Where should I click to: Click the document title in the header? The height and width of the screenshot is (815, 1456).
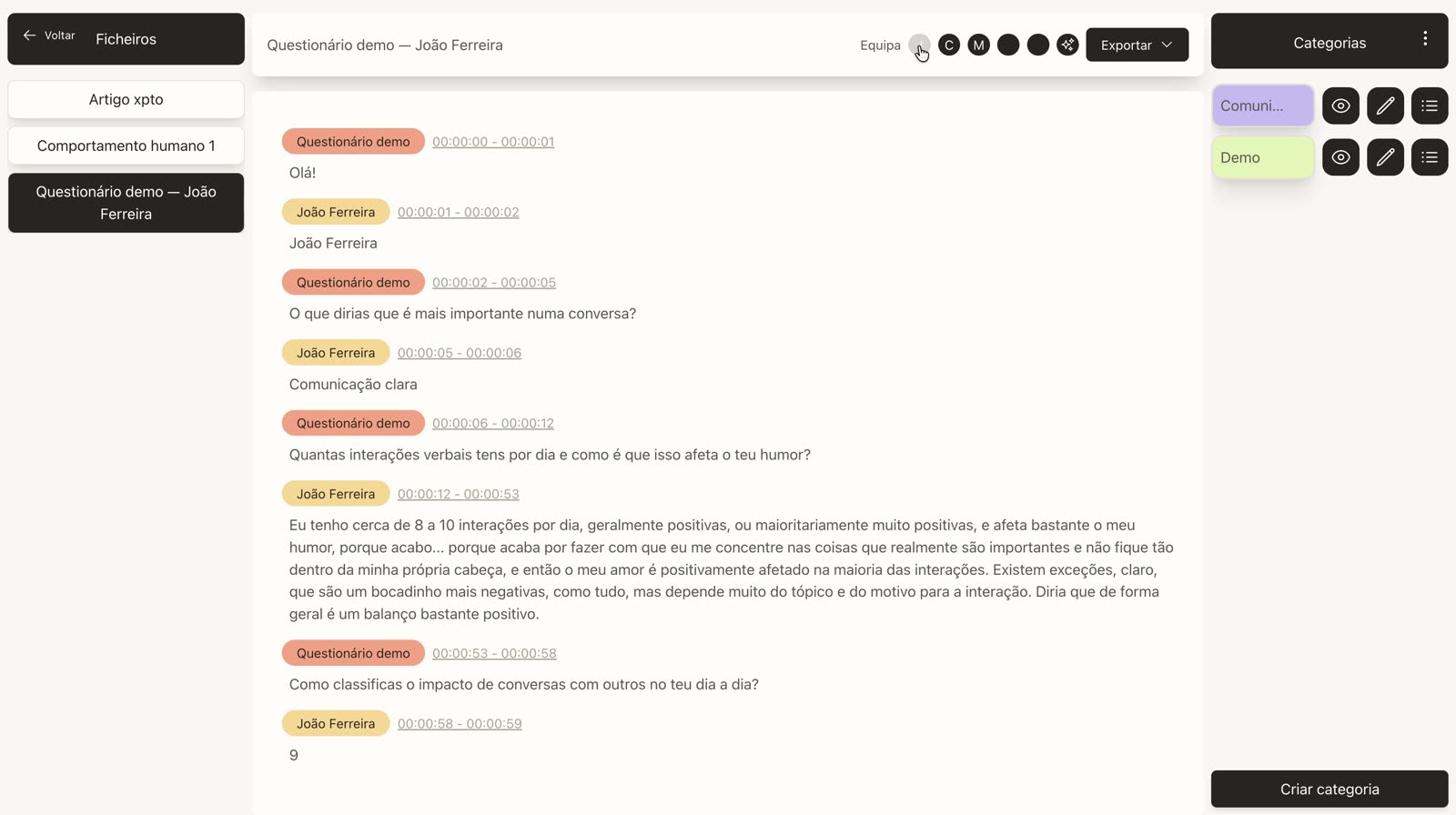coord(385,45)
